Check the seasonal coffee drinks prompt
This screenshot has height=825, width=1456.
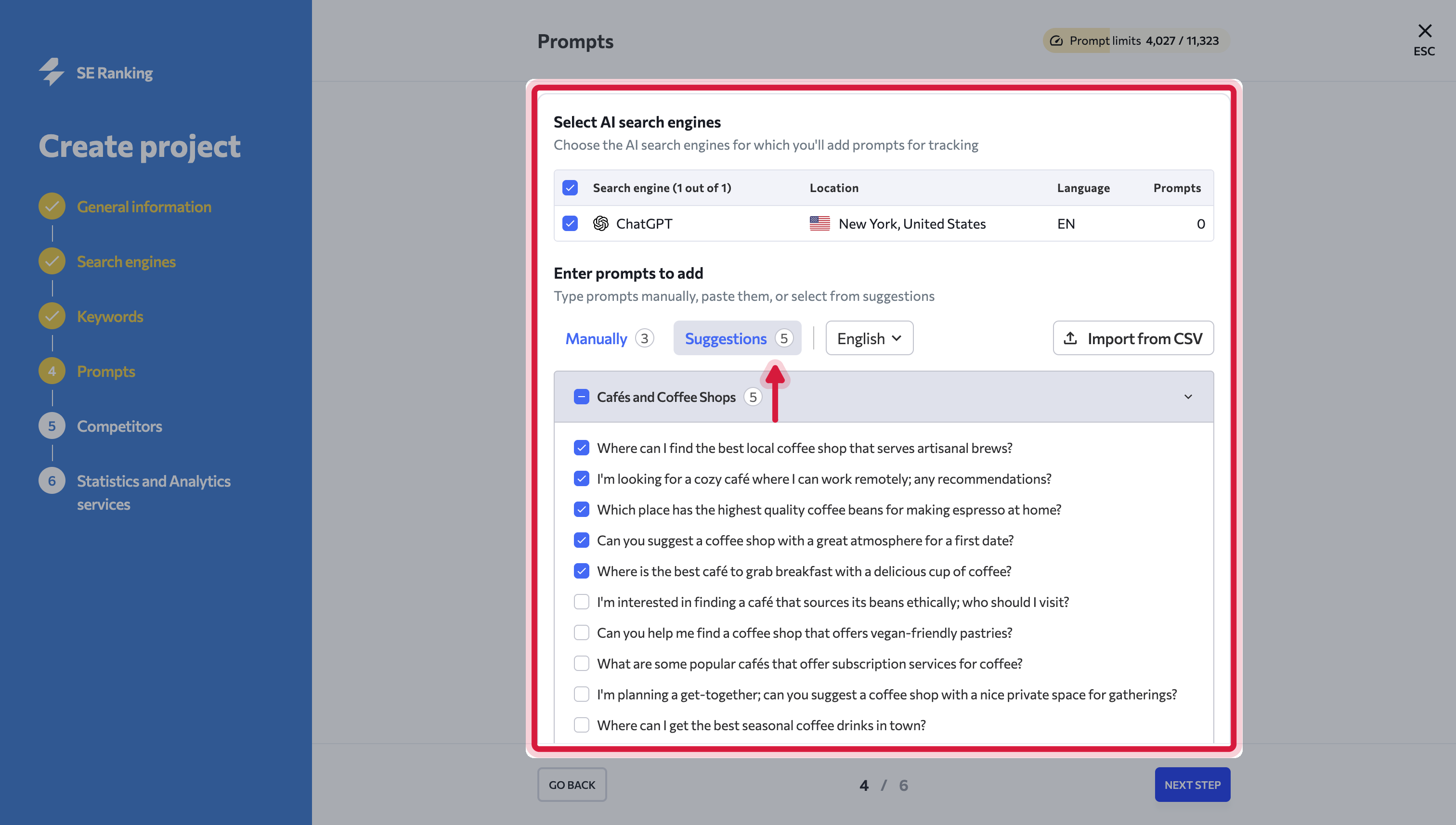click(582, 725)
